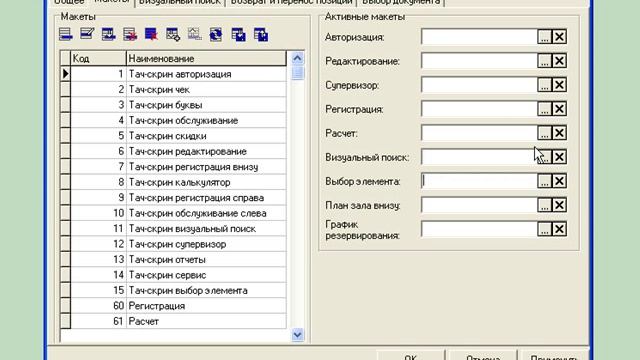Click the refresh layouts icon with circular arrows
Screen dimensions: 640x360
(x=216, y=34)
